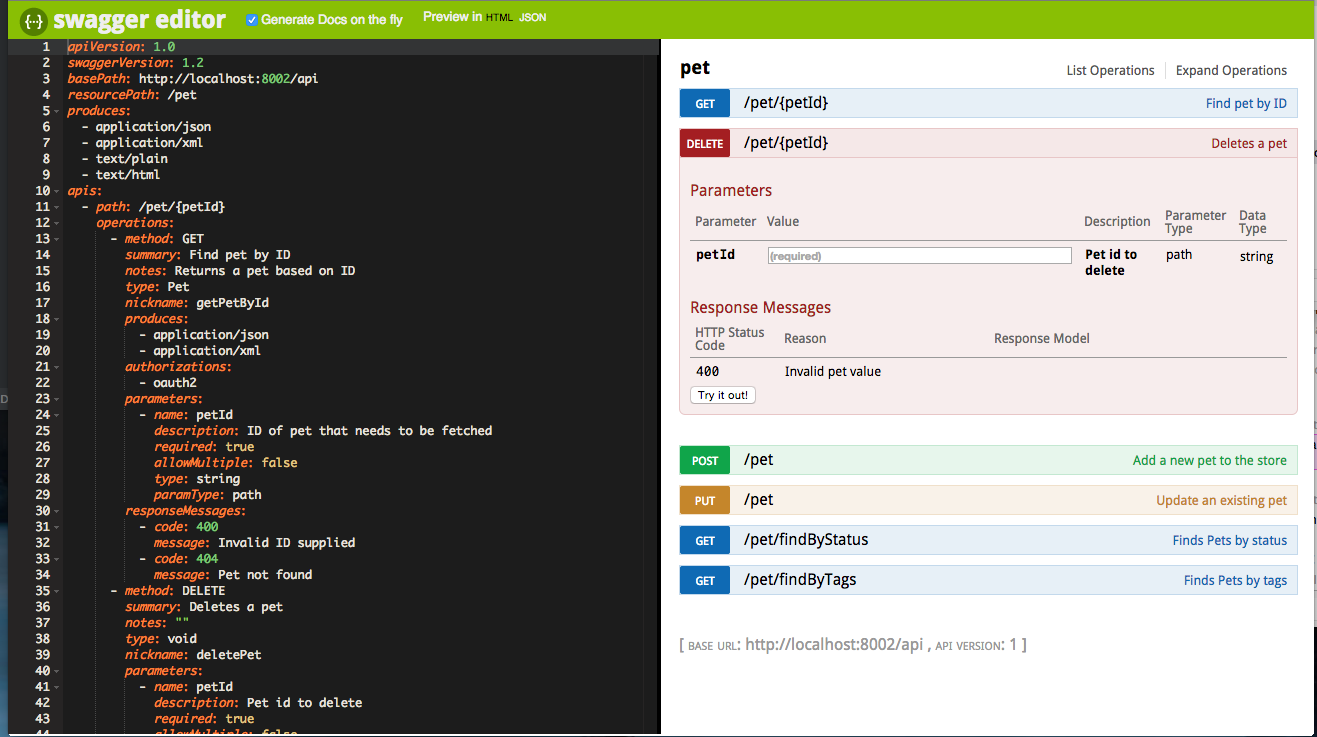Click the pet resource heading
This screenshot has height=737, width=1317.
[x=695, y=68]
